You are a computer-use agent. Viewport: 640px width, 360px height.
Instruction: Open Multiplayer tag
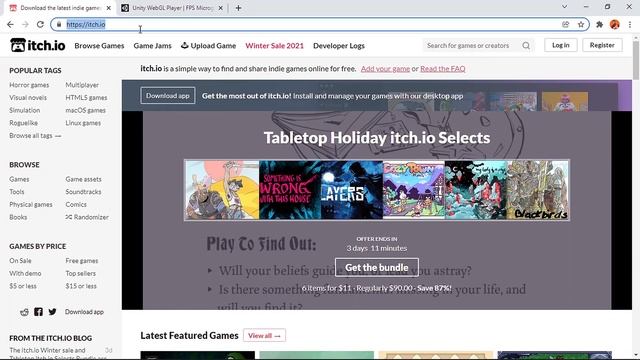pos(82,85)
